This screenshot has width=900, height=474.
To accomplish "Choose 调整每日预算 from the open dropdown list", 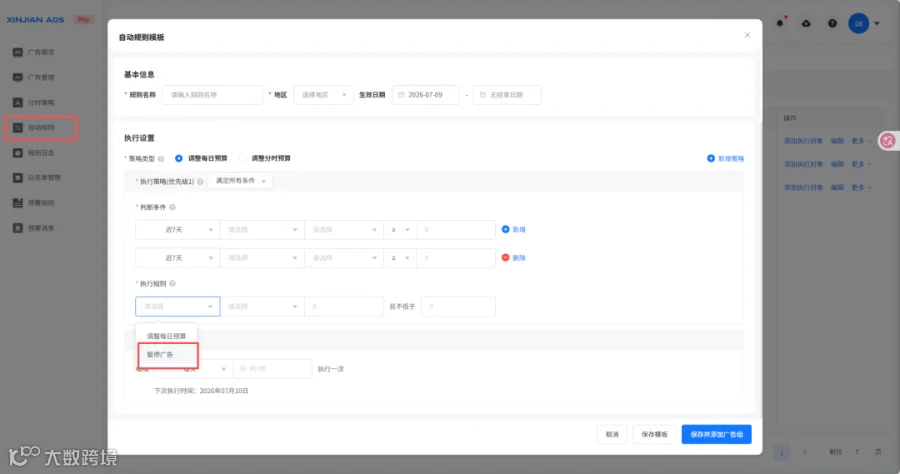I will [x=166, y=336].
